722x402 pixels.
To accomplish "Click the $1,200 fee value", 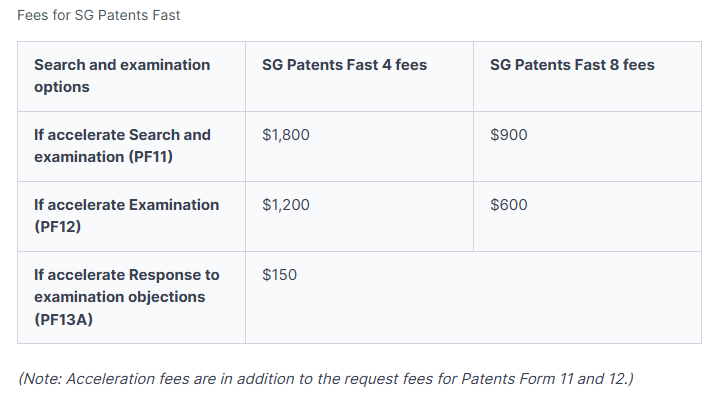I will coord(286,205).
